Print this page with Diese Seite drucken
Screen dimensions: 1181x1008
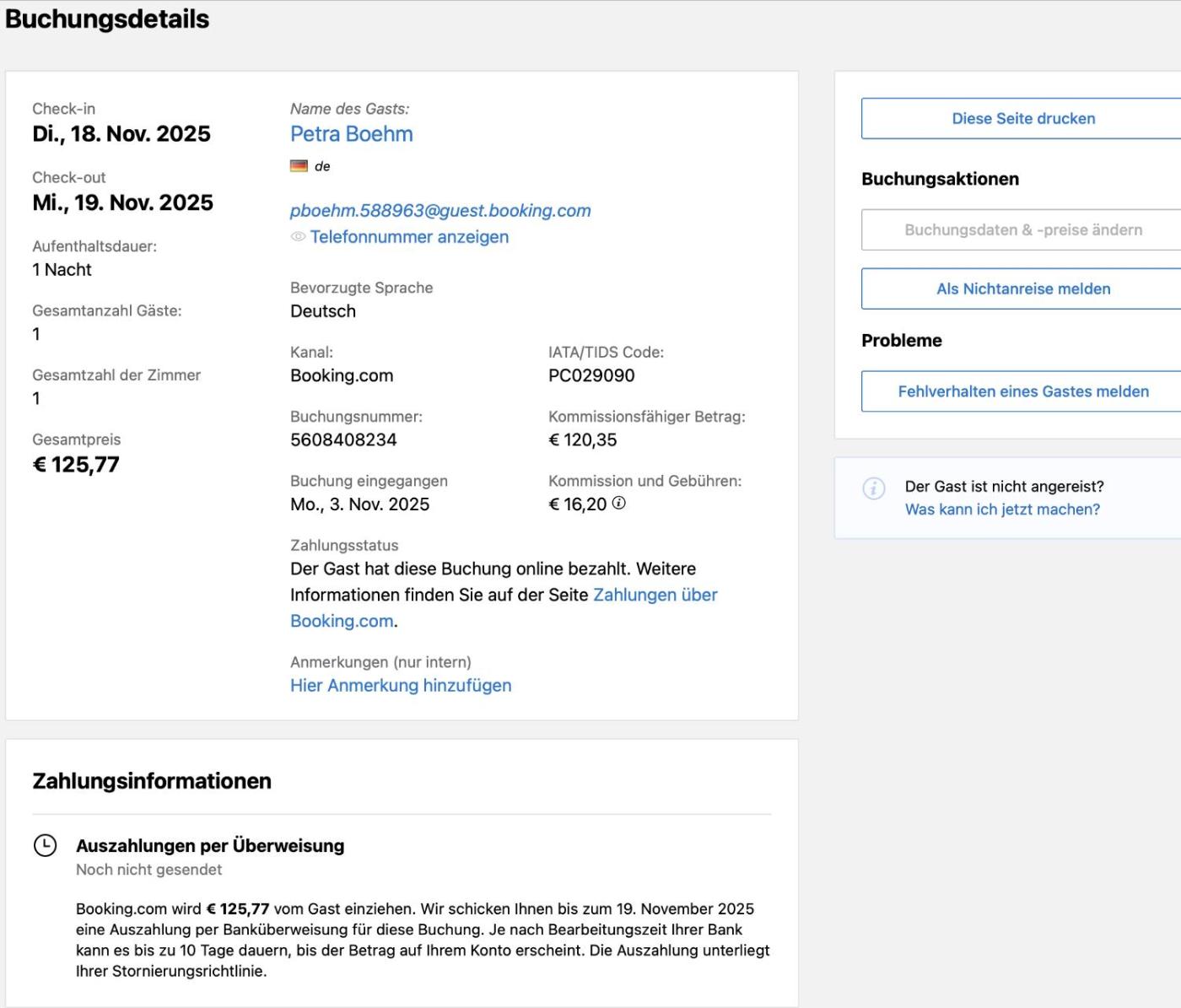pos(1022,119)
